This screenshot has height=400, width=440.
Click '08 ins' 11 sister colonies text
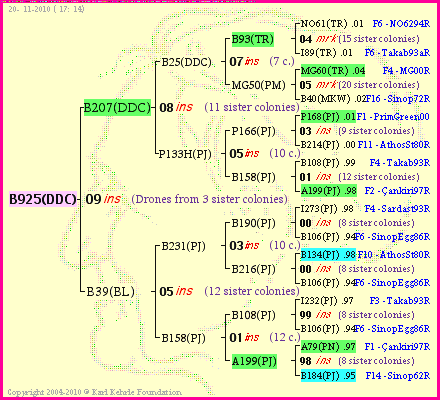229,107
